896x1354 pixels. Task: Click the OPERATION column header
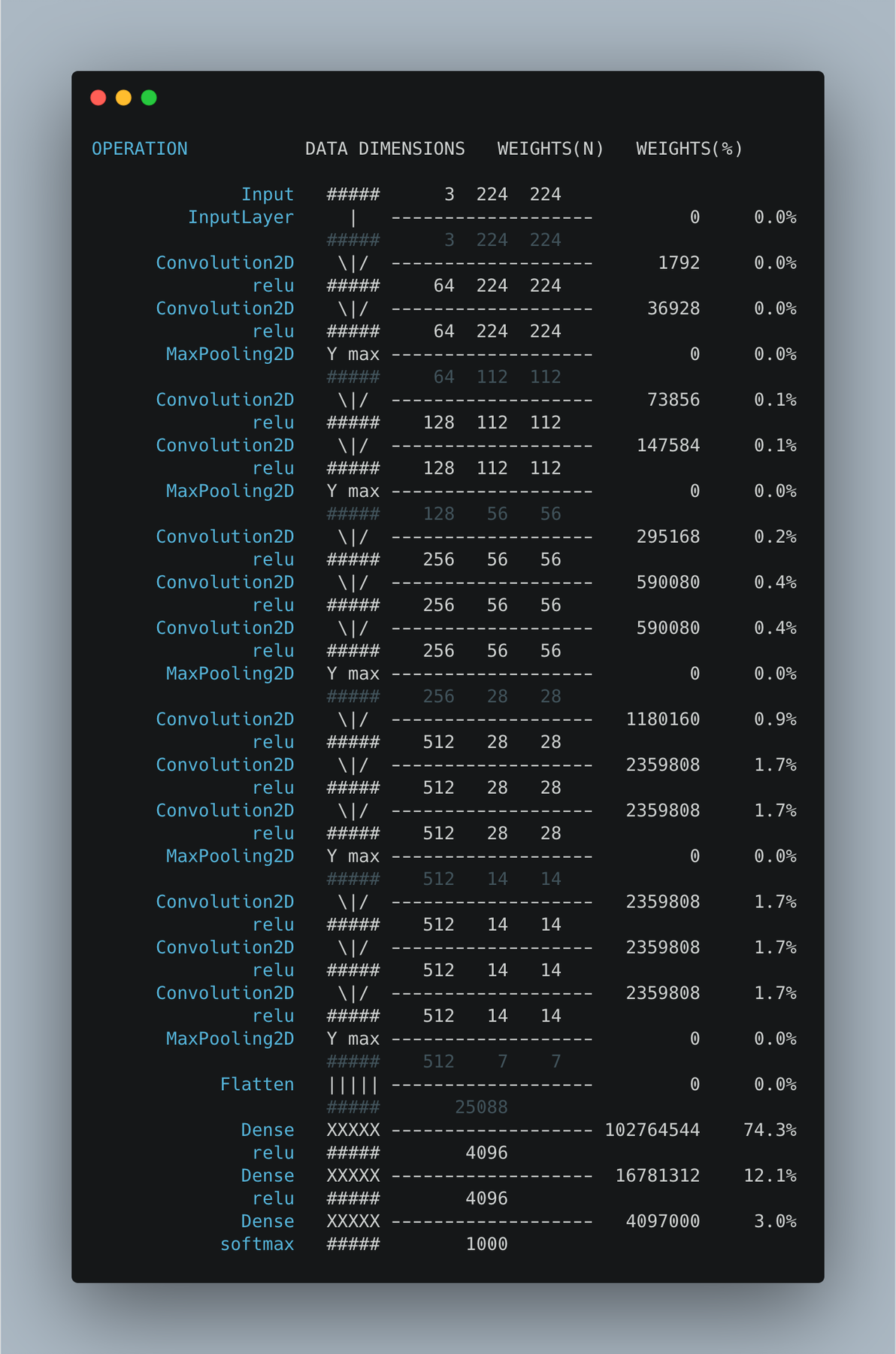click(140, 149)
